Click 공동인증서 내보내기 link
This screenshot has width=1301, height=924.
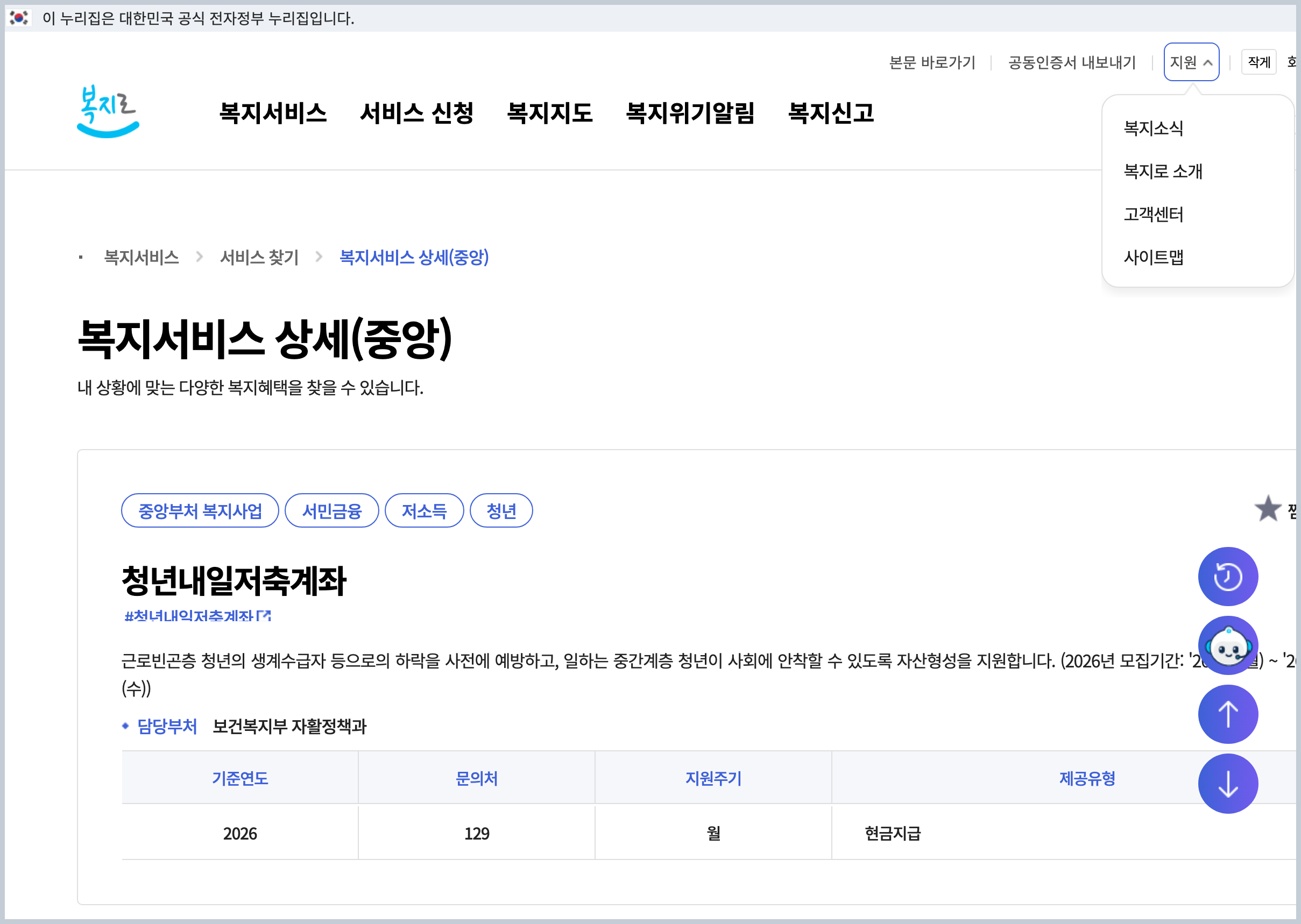(x=1071, y=62)
